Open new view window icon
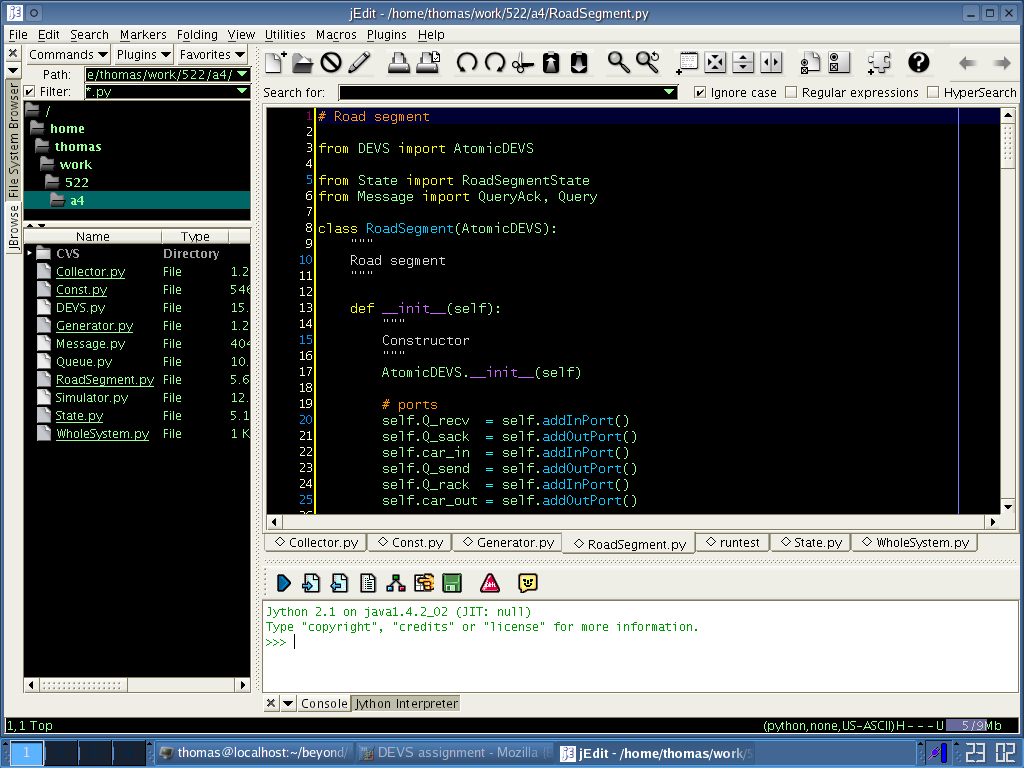1024x768 pixels. [687, 62]
